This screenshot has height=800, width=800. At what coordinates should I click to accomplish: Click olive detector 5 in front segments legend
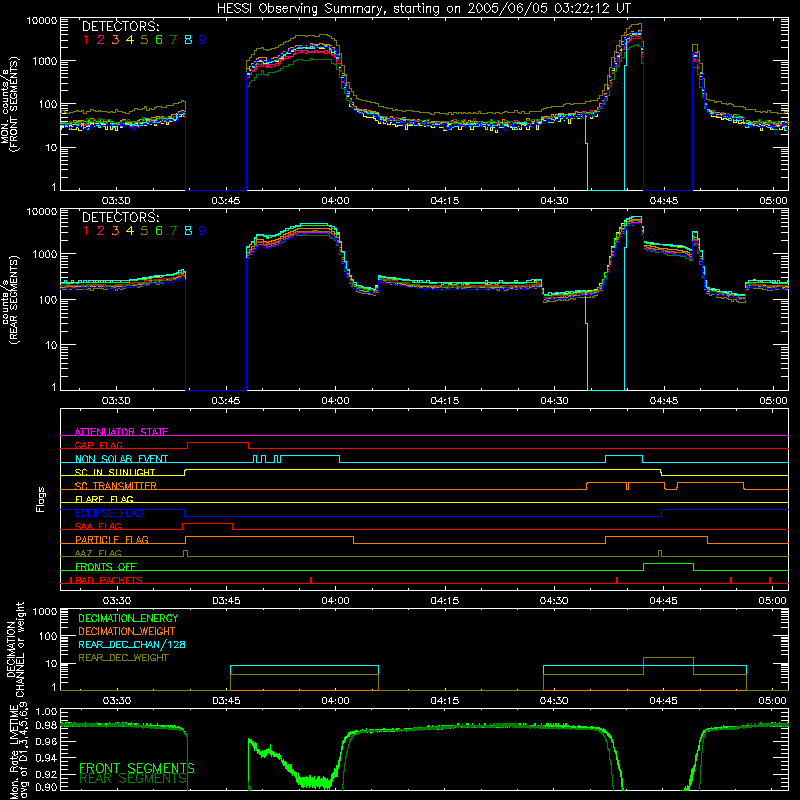[144, 40]
